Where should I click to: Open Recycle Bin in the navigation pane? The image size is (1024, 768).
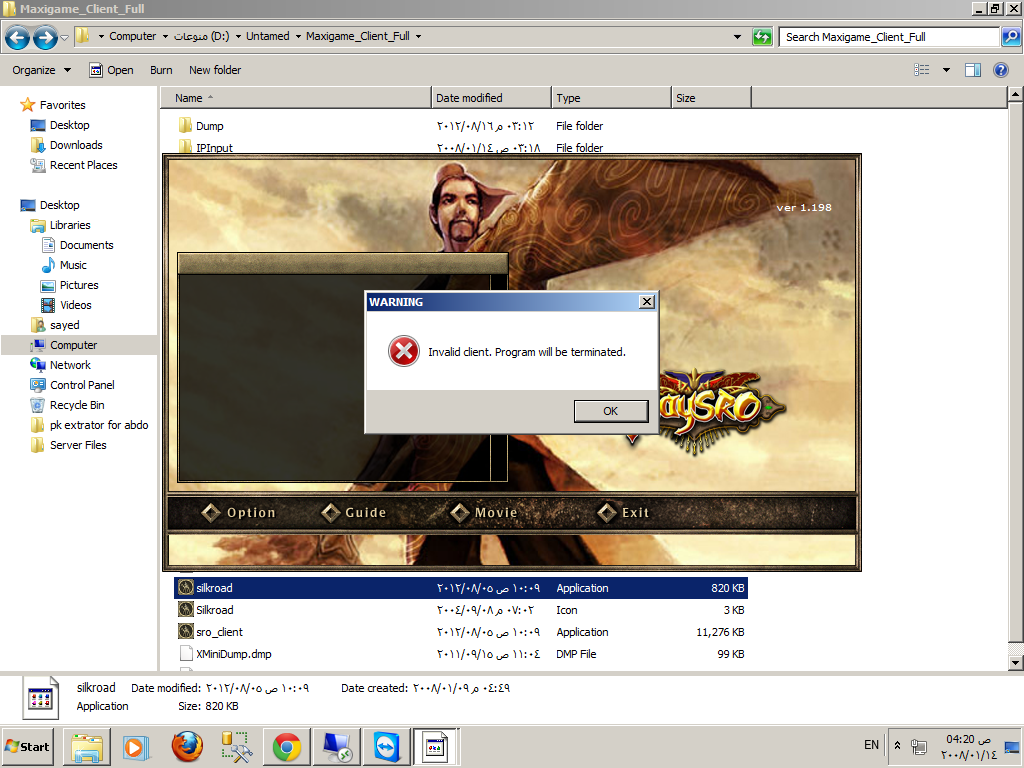[x=76, y=406]
